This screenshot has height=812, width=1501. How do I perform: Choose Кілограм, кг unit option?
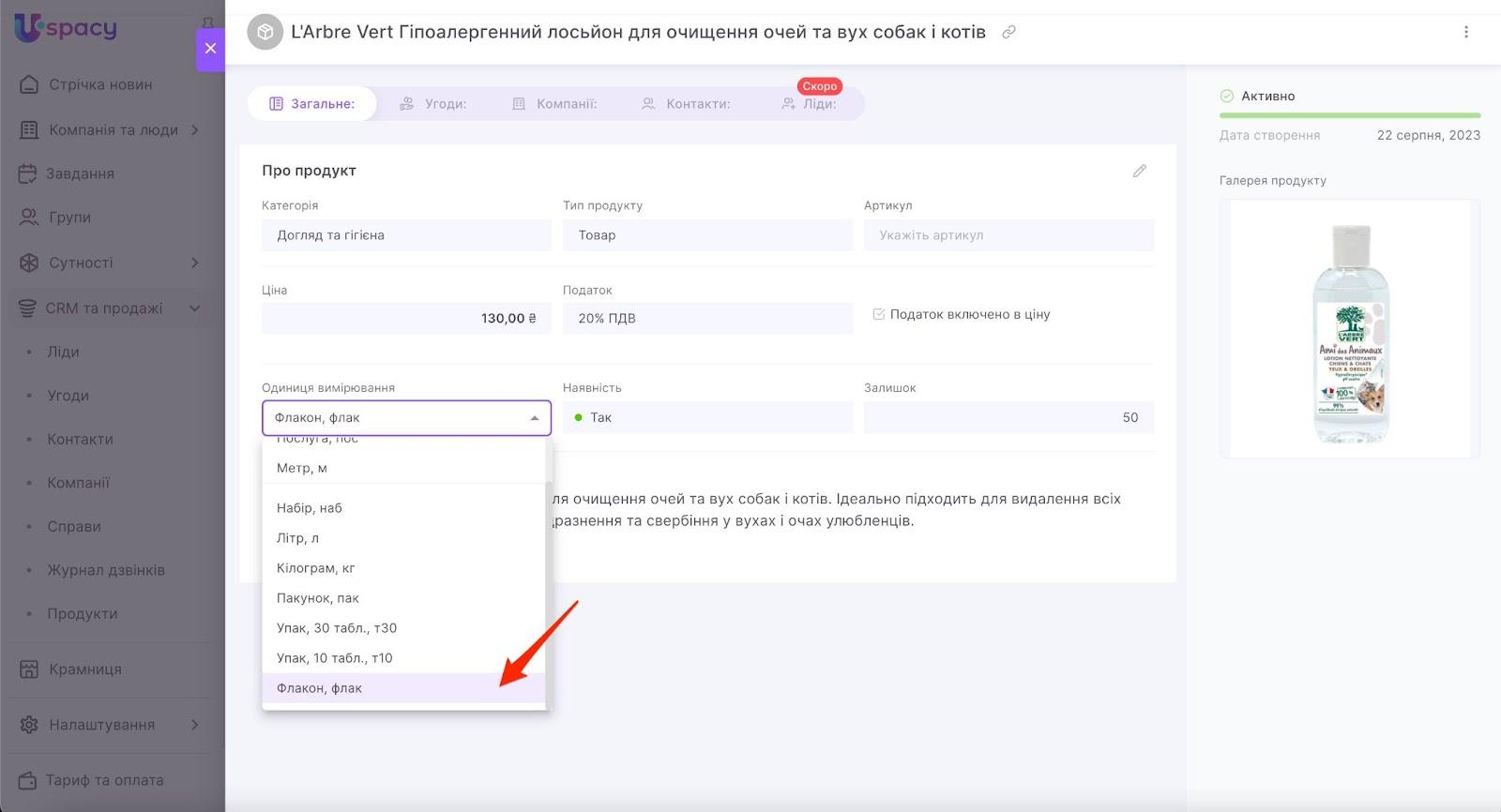[x=316, y=568]
